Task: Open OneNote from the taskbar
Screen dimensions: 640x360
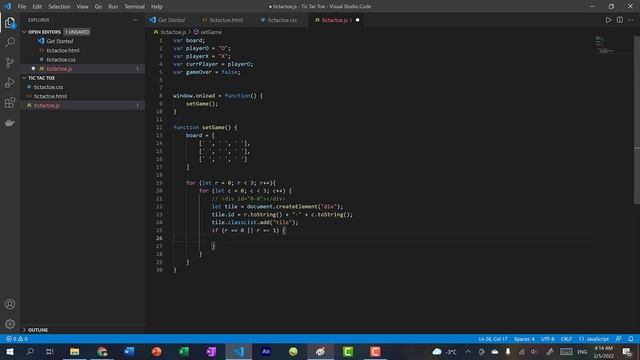Action: (x=211, y=351)
